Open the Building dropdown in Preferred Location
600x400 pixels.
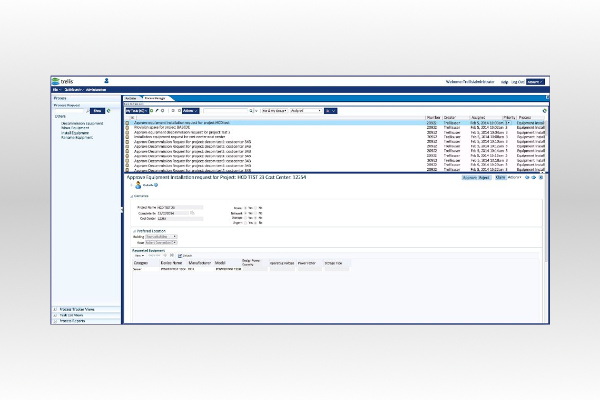tap(161, 237)
